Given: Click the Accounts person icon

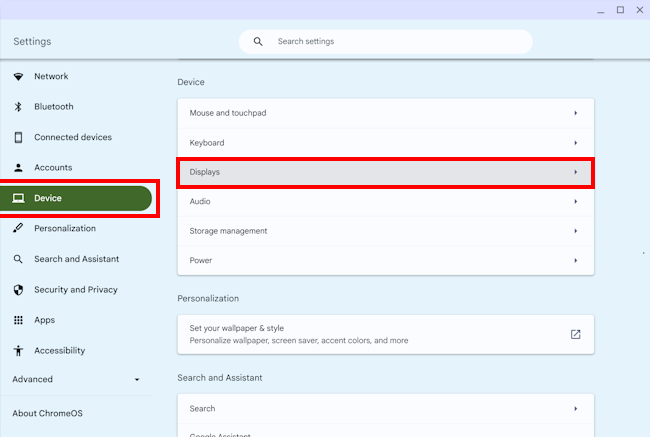Looking at the screenshot, I should click(x=18, y=168).
